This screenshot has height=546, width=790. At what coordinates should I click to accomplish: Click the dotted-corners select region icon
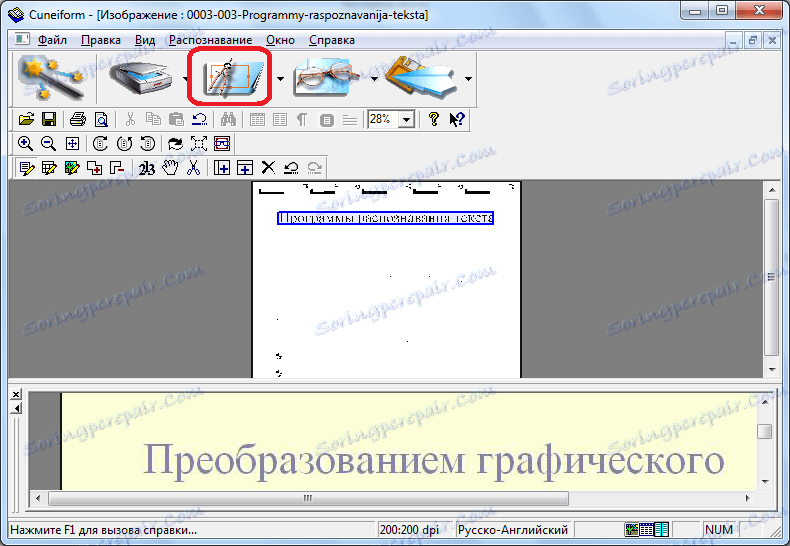click(x=199, y=144)
